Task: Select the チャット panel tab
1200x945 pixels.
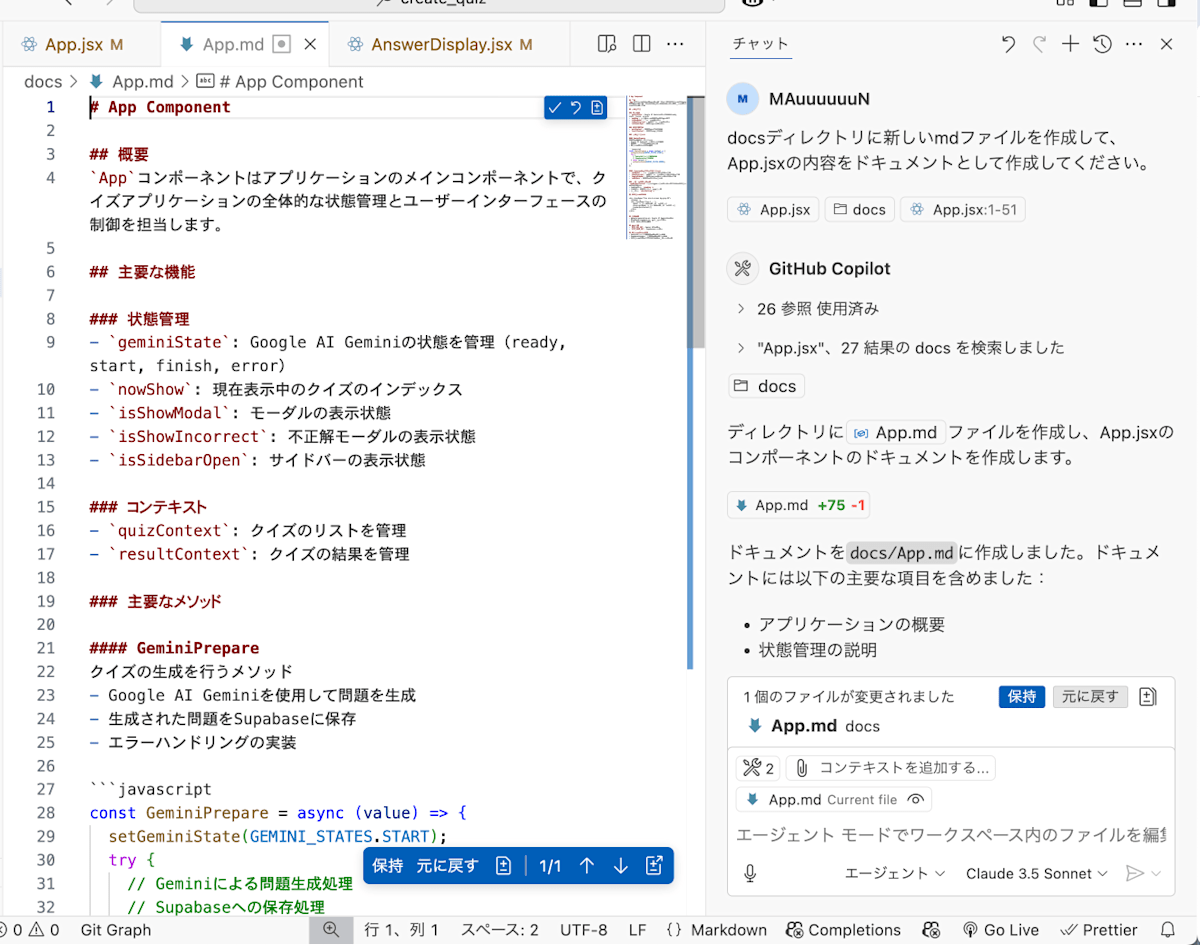Action: 761,44
